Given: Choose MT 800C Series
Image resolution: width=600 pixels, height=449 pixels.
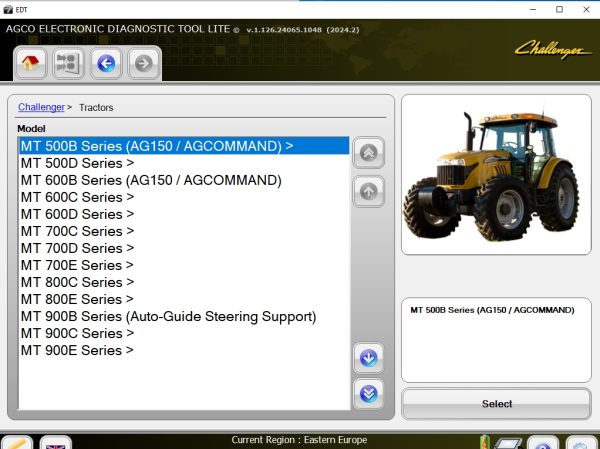Looking at the screenshot, I should click(x=184, y=282).
